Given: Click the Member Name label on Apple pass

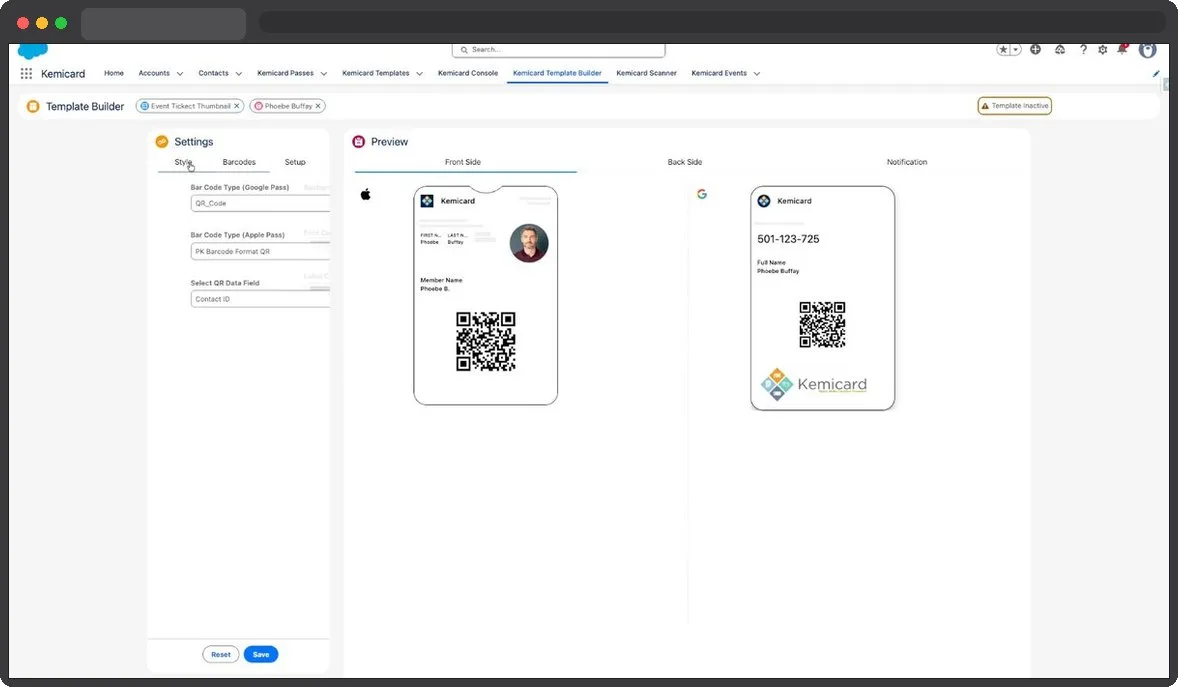Looking at the screenshot, I should pos(441,280).
